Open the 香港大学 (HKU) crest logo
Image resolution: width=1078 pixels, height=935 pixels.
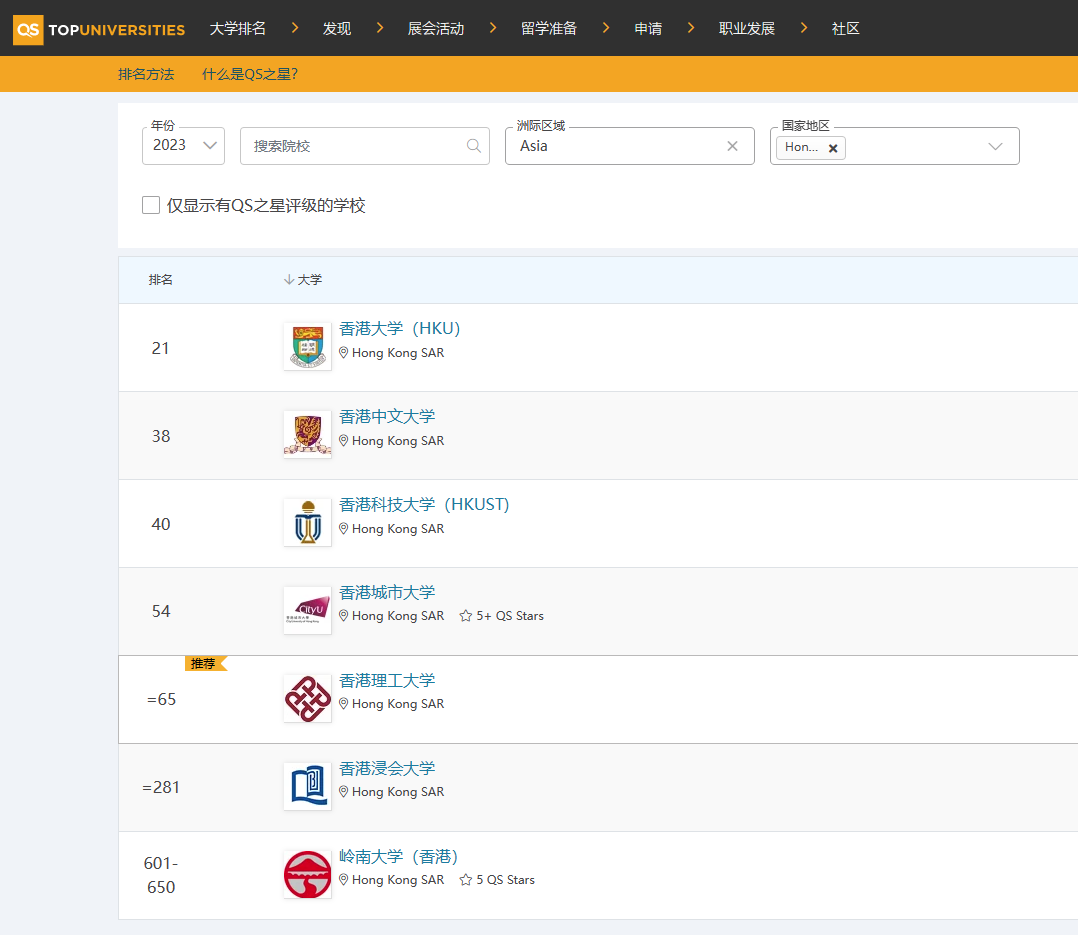[x=307, y=346]
